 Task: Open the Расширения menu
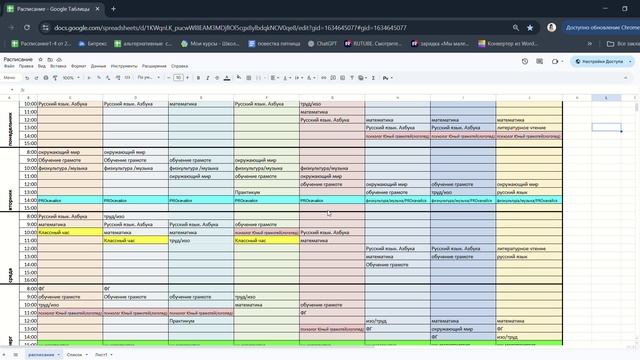point(154,66)
